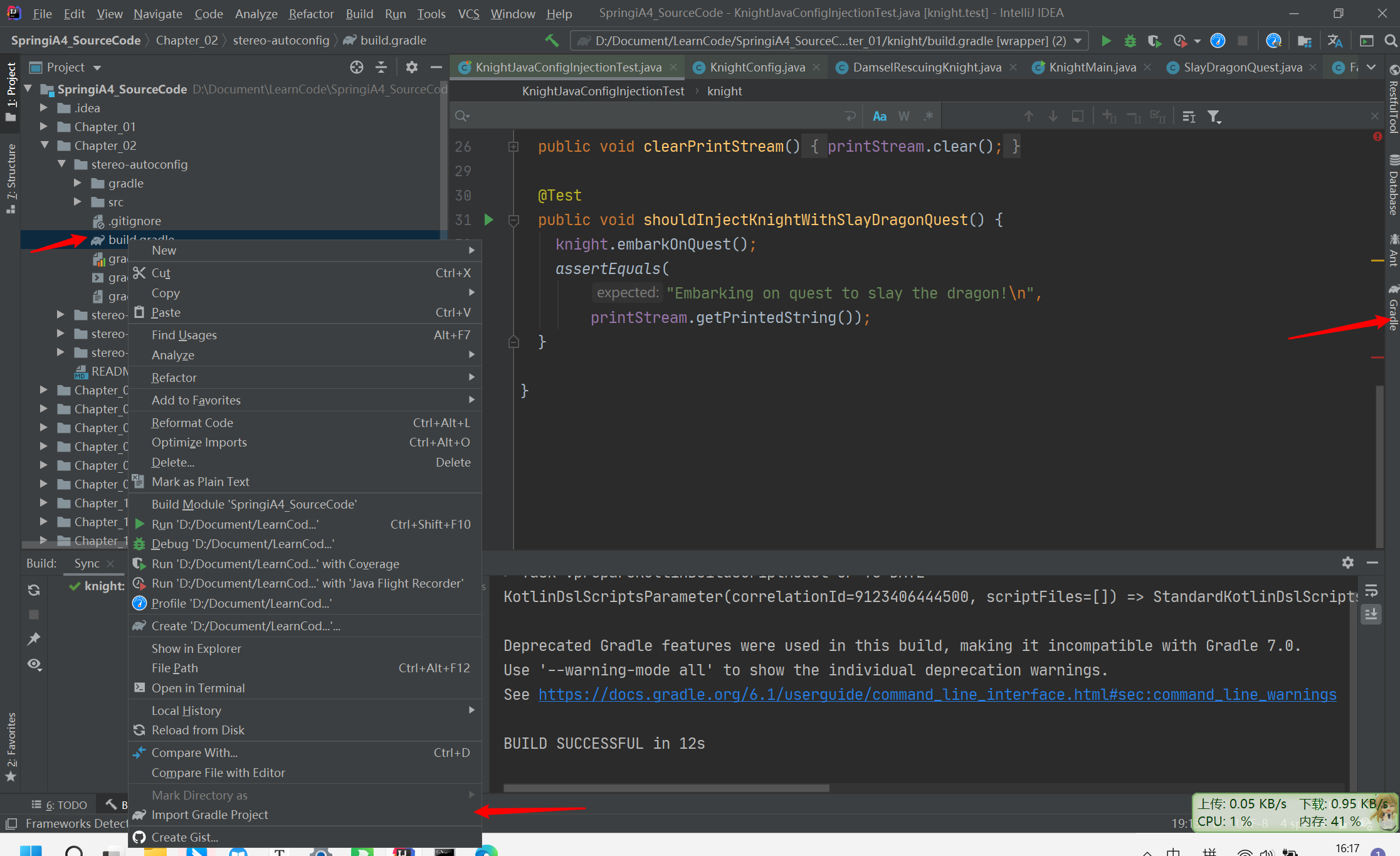The image size is (1400, 856).
Task: Collapse the Chapter_02 folder
Action: (x=44, y=145)
